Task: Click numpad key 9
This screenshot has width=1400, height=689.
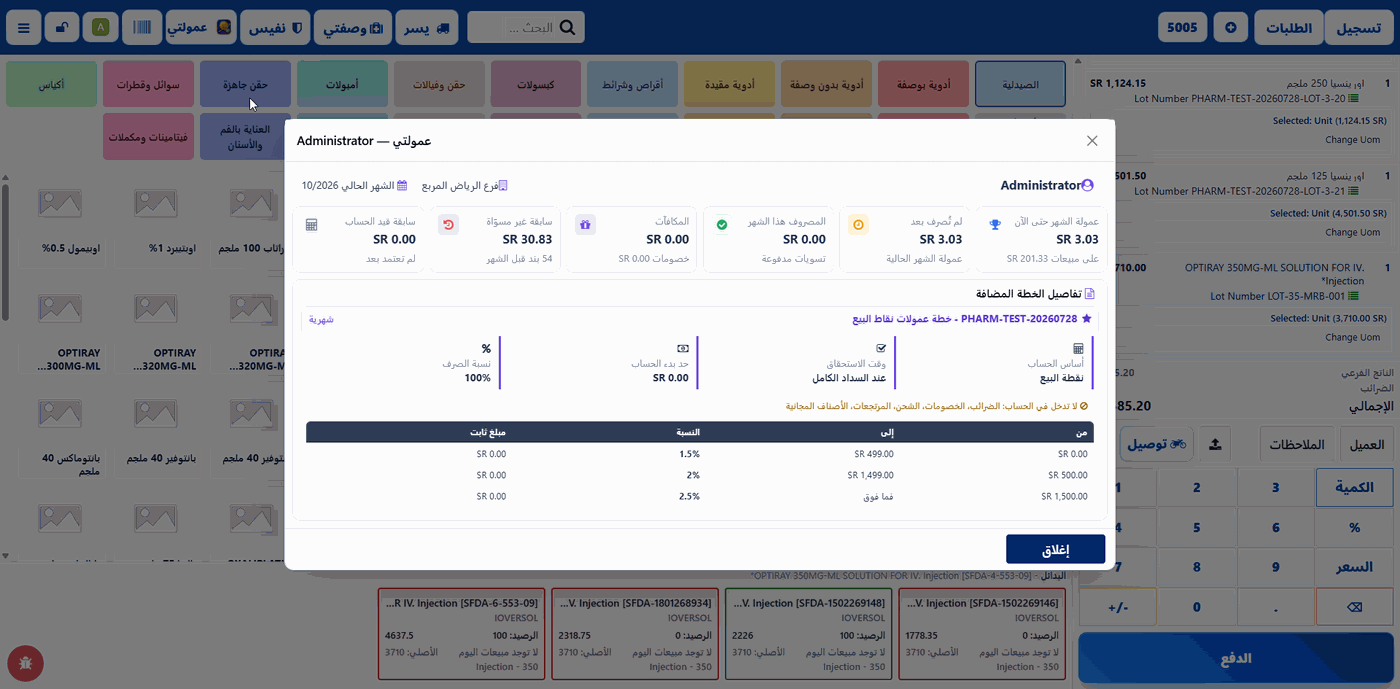Action: (1275, 567)
